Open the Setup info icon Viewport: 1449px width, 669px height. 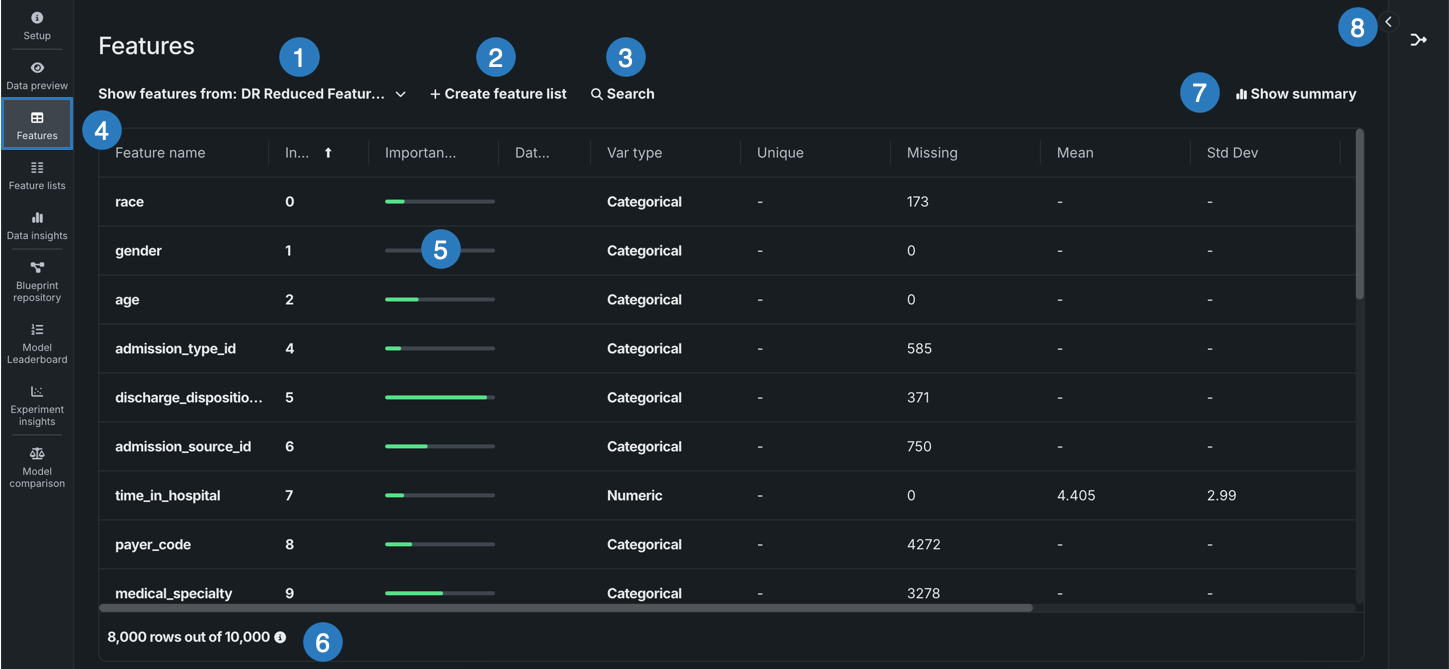coord(37,18)
